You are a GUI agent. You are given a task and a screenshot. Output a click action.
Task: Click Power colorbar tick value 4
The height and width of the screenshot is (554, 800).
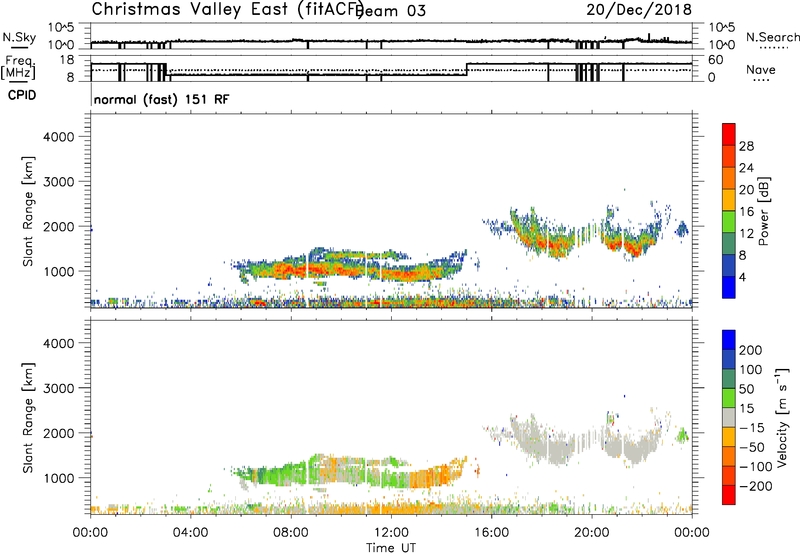742,277
